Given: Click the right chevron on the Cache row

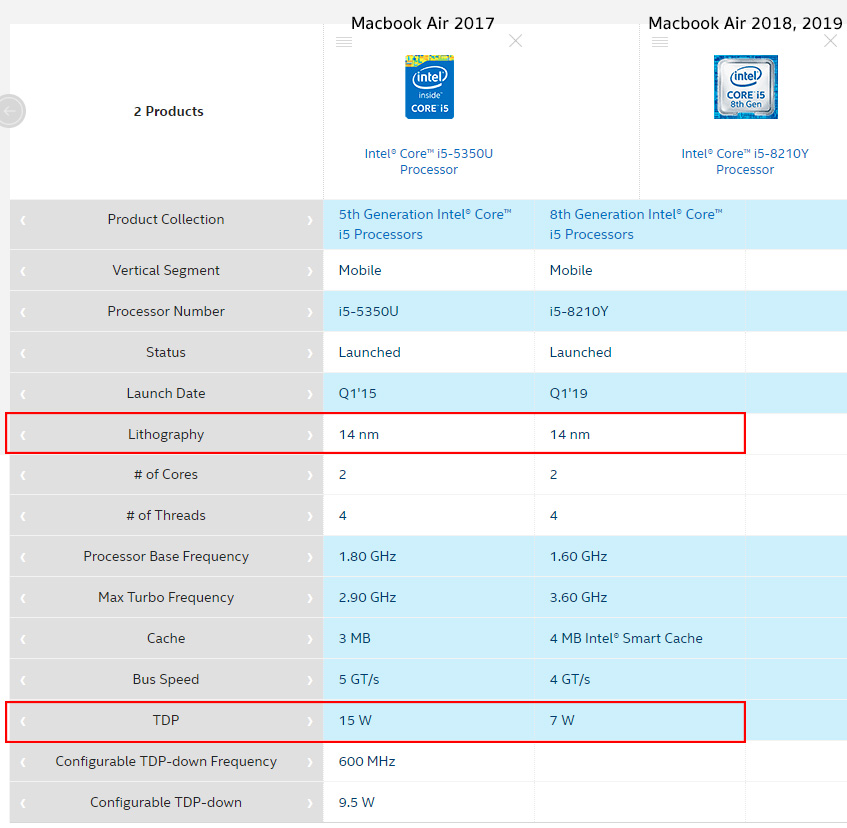Looking at the screenshot, I should (310, 639).
